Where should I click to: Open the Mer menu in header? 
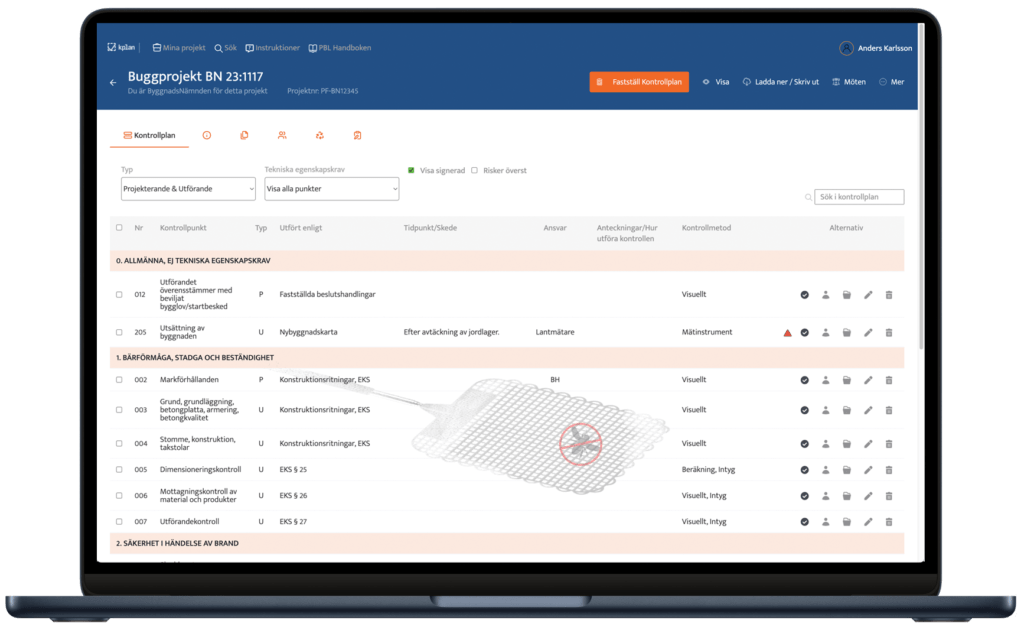pyautogui.click(x=891, y=82)
